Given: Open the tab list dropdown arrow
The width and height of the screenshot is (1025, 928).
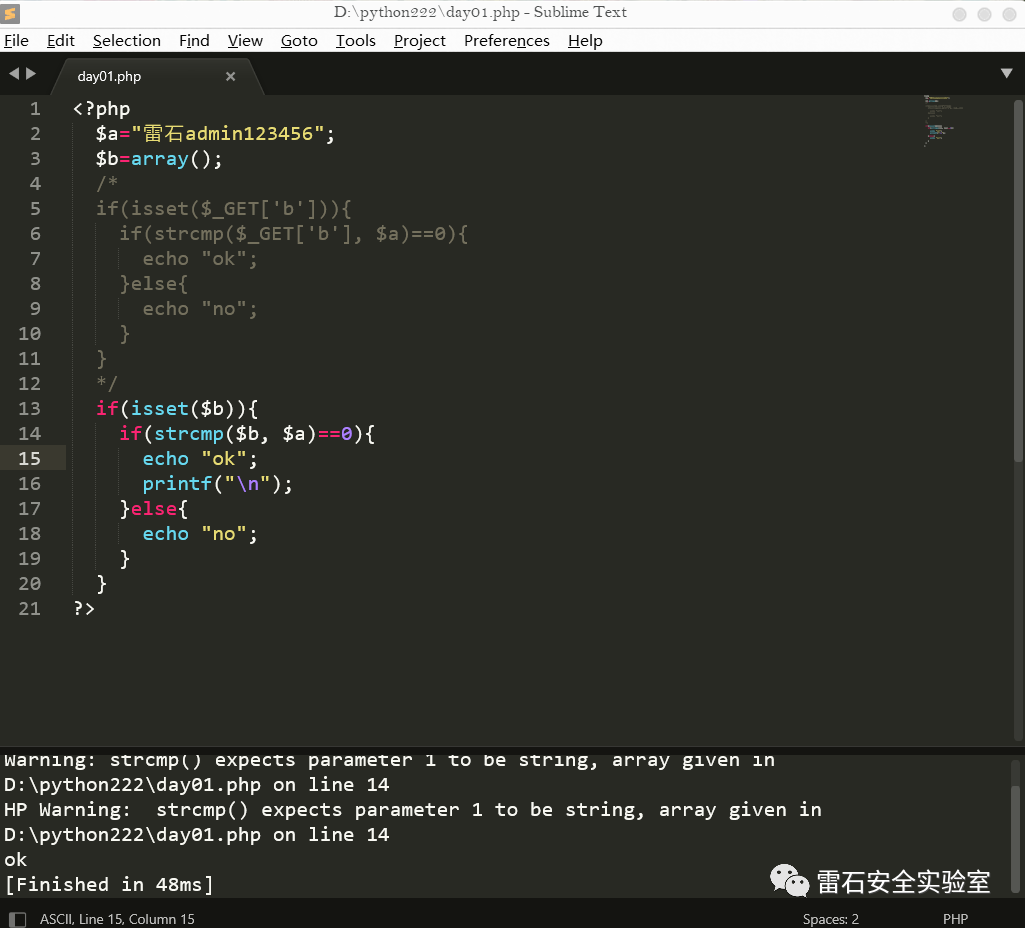Looking at the screenshot, I should 1006,74.
